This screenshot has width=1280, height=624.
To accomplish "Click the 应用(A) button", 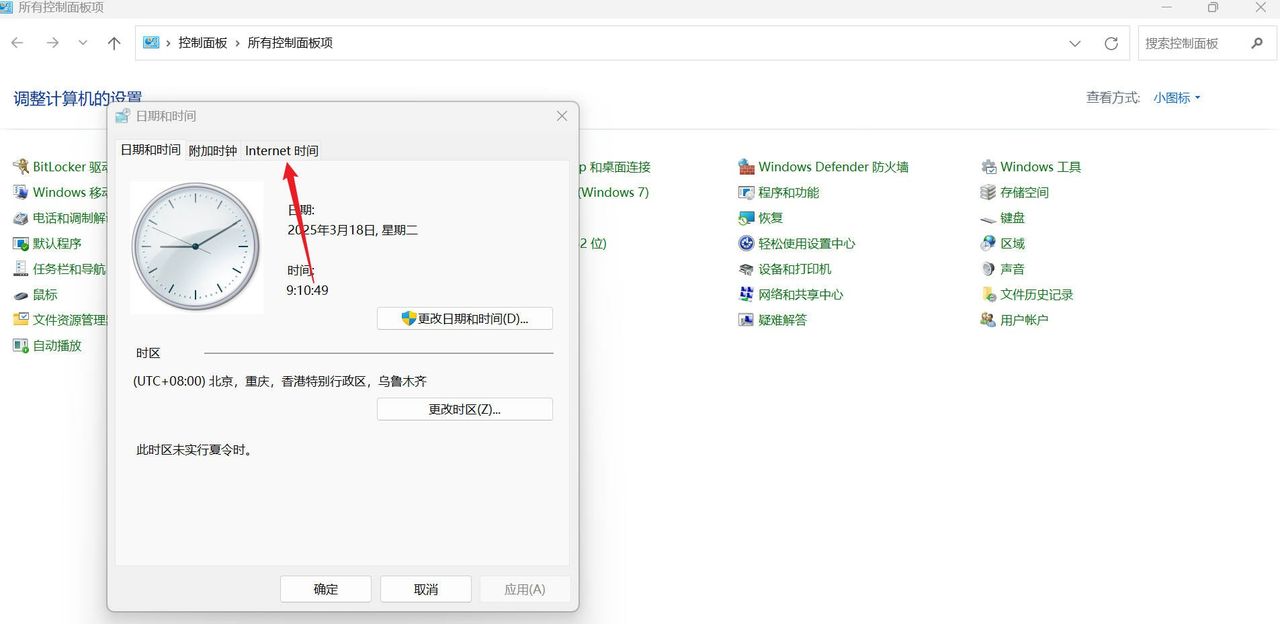I will (x=525, y=589).
